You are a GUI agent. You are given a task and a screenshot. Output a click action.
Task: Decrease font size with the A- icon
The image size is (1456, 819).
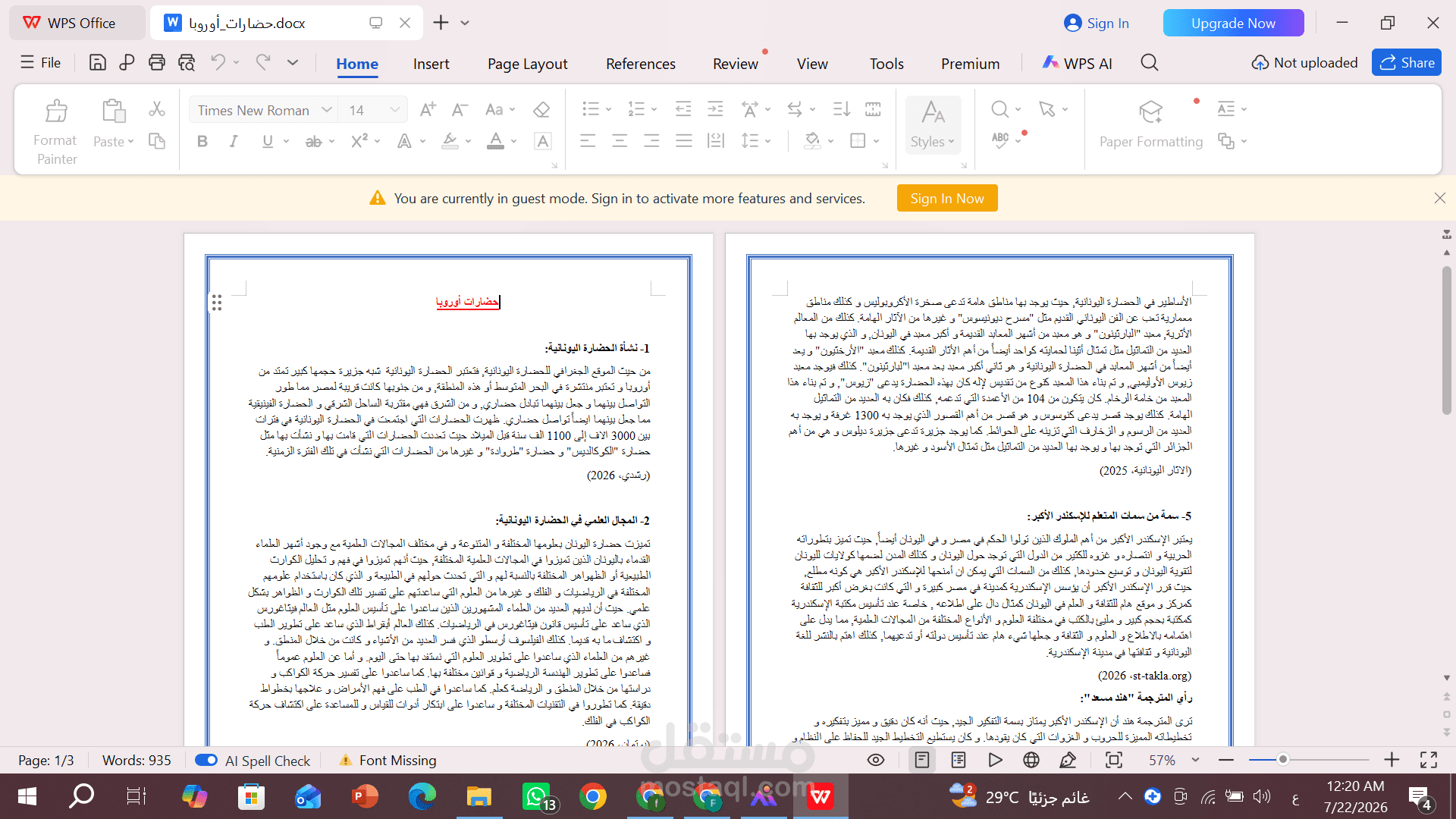(x=460, y=110)
